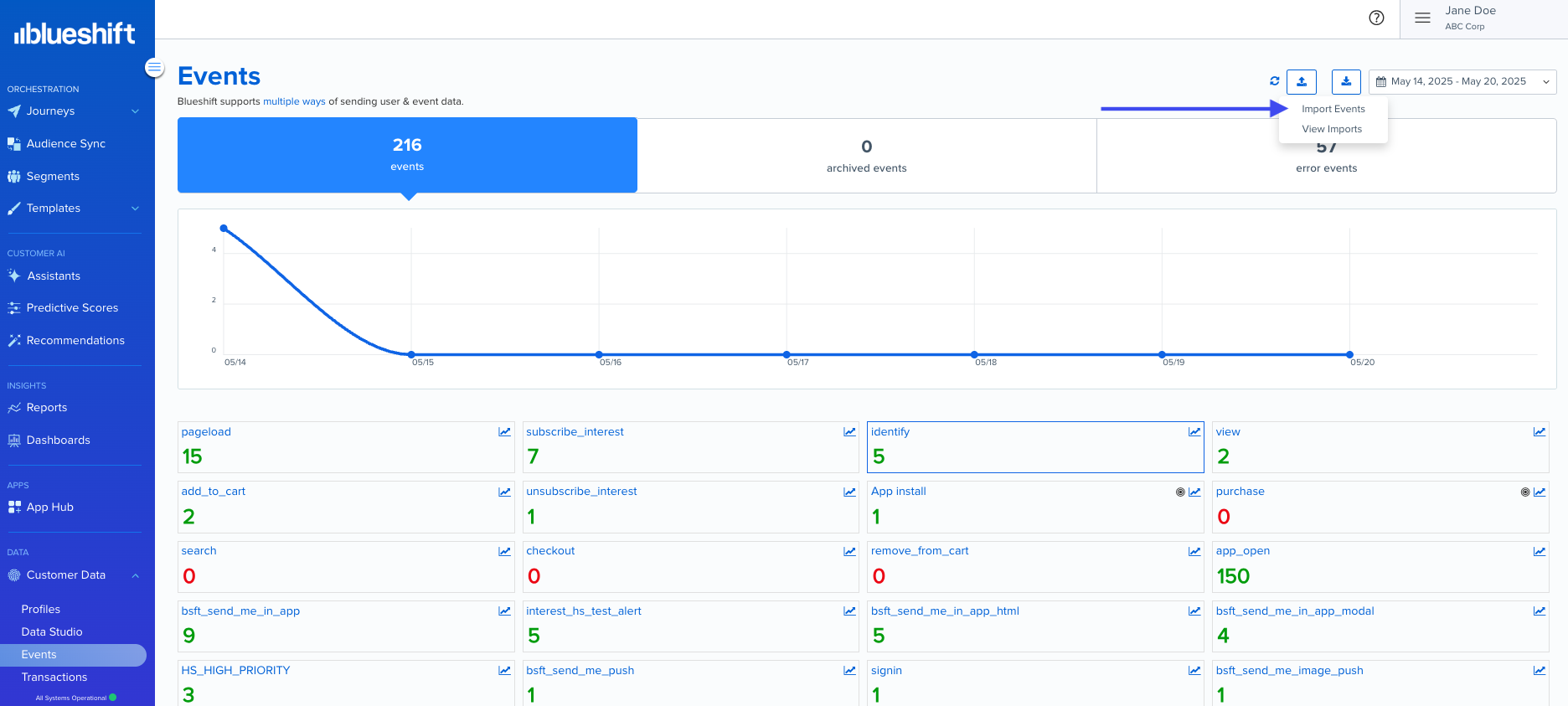
Task: Open Predictive Scores in sidebar
Action: [72, 308]
